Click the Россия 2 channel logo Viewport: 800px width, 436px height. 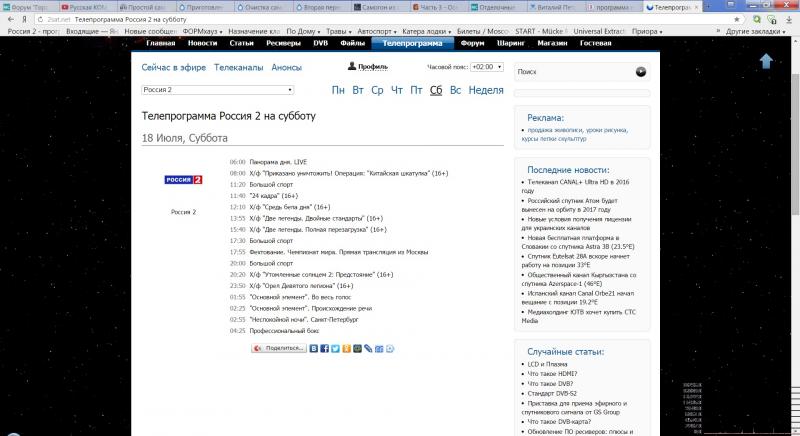183,179
